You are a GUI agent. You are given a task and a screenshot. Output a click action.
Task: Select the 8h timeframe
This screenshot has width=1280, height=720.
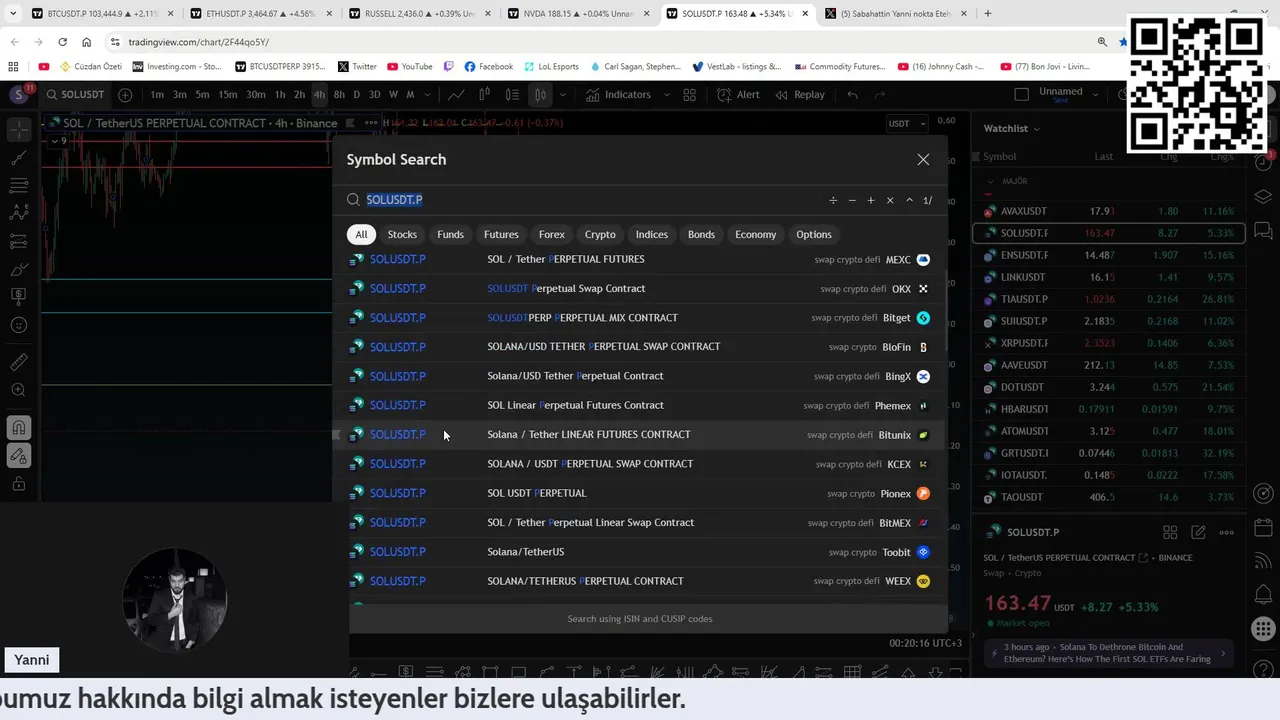(339, 95)
